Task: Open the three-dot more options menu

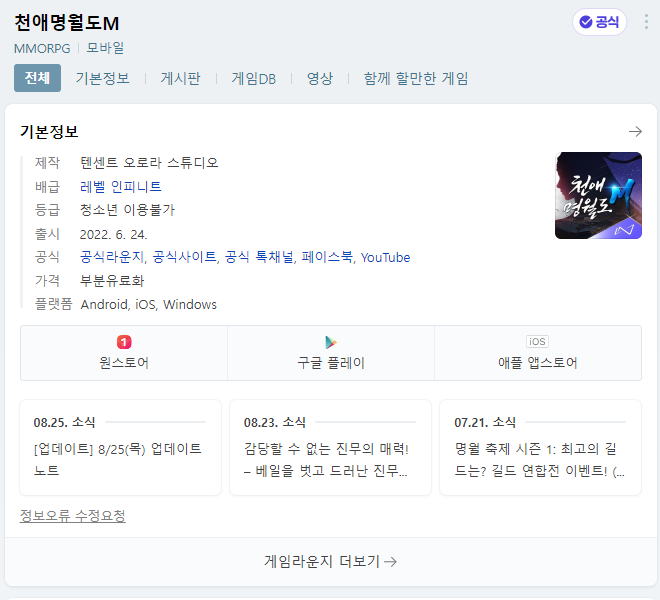Action: [646, 22]
